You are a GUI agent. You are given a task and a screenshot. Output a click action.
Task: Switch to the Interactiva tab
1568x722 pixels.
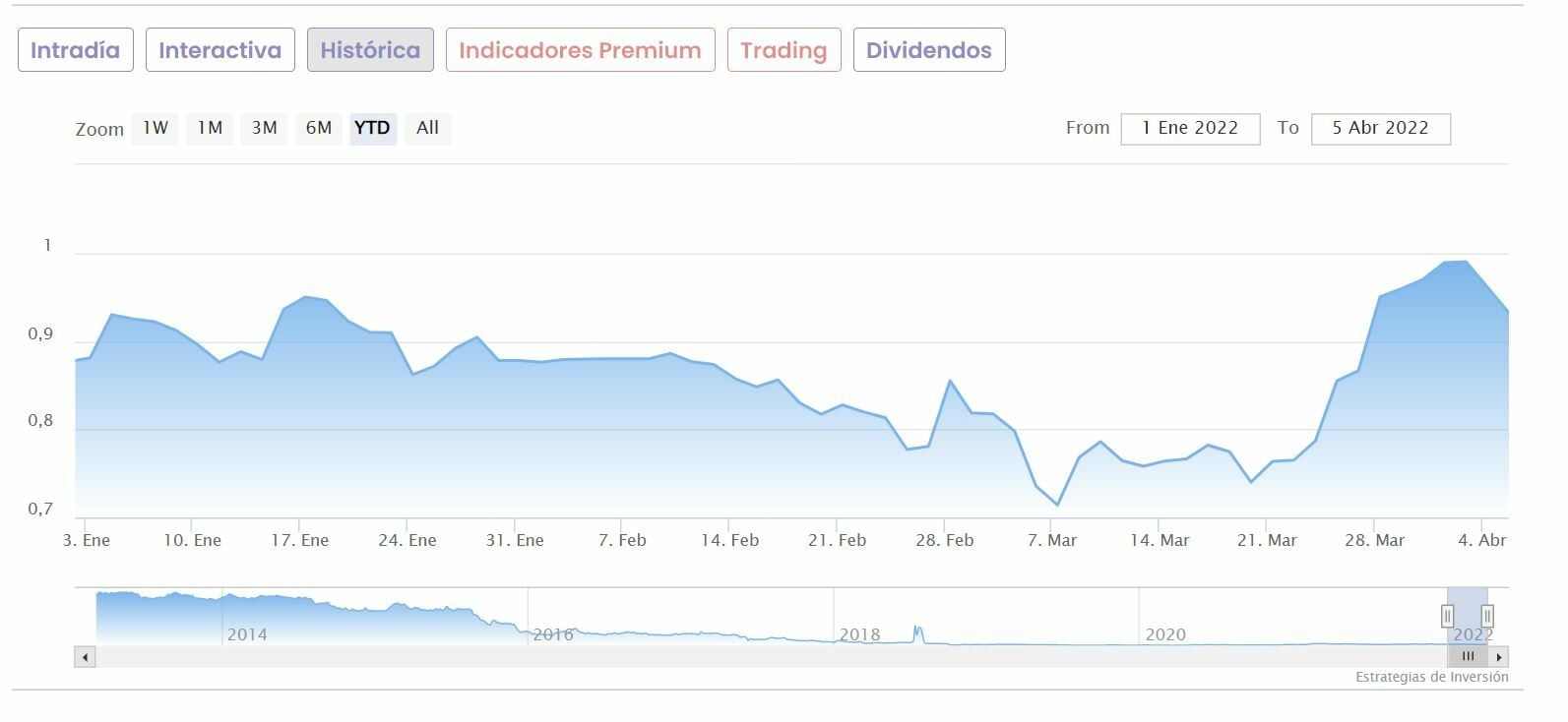(x=220, y=50)
